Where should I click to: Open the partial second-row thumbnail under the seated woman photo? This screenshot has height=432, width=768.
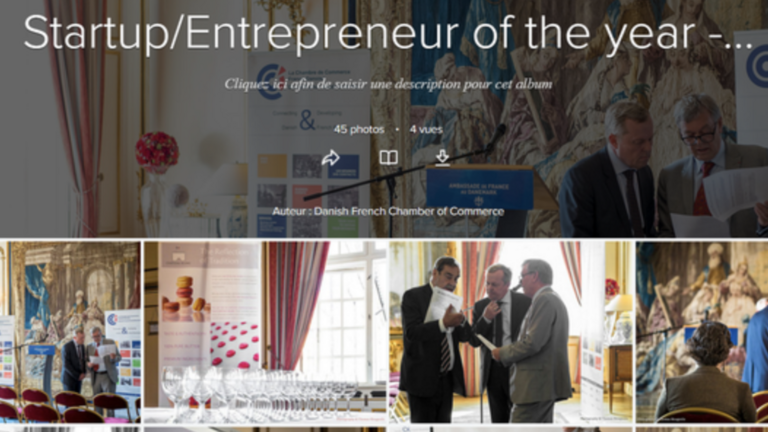click(x=702, y=429)
